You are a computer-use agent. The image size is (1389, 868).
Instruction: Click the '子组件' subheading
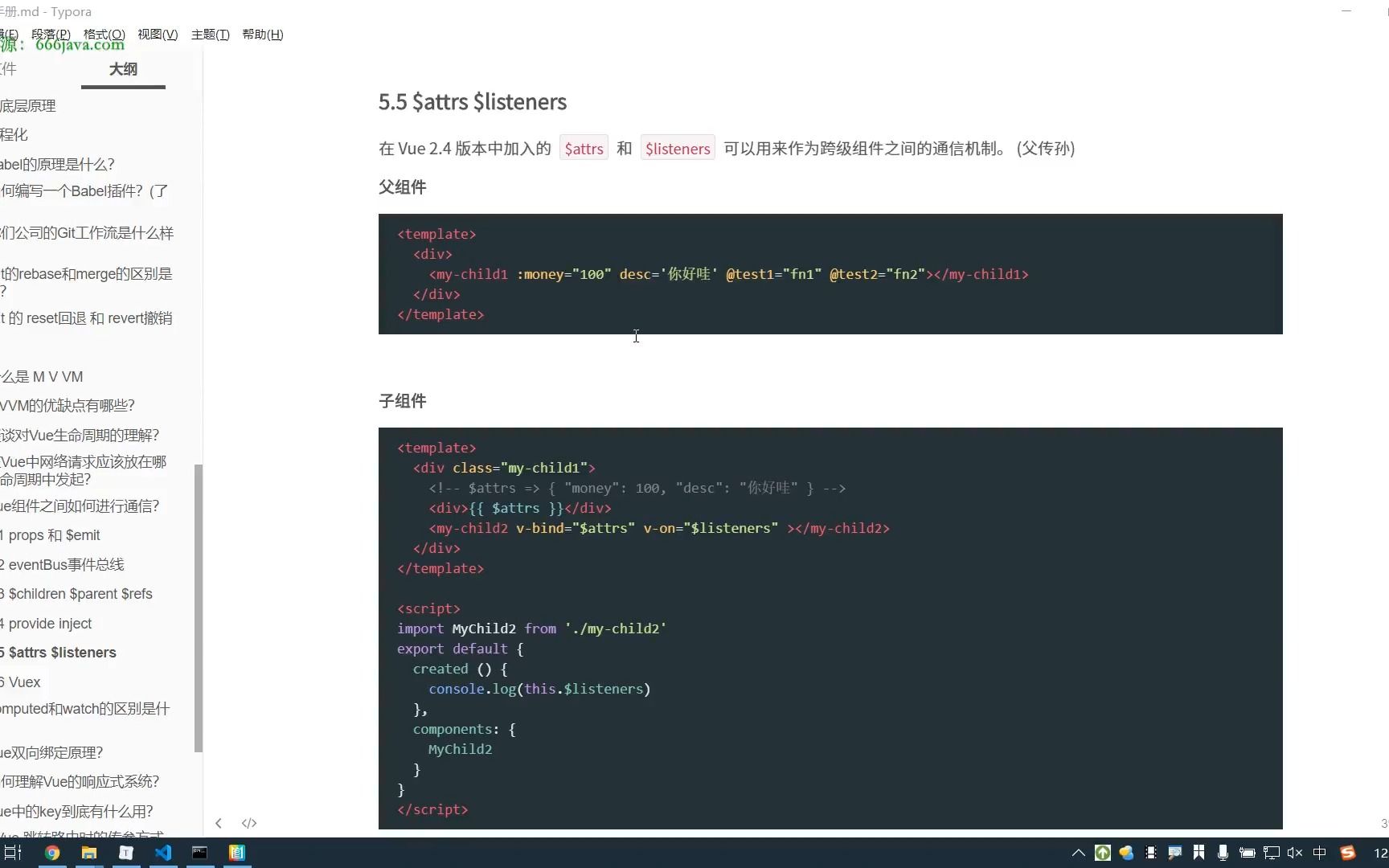[402, 401]
